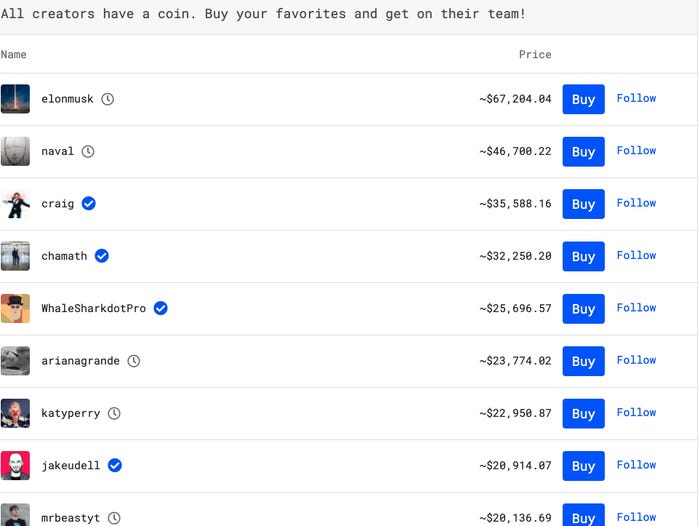Follow chamath
Viewport: 700px width, 526px height.
(636, 255)
